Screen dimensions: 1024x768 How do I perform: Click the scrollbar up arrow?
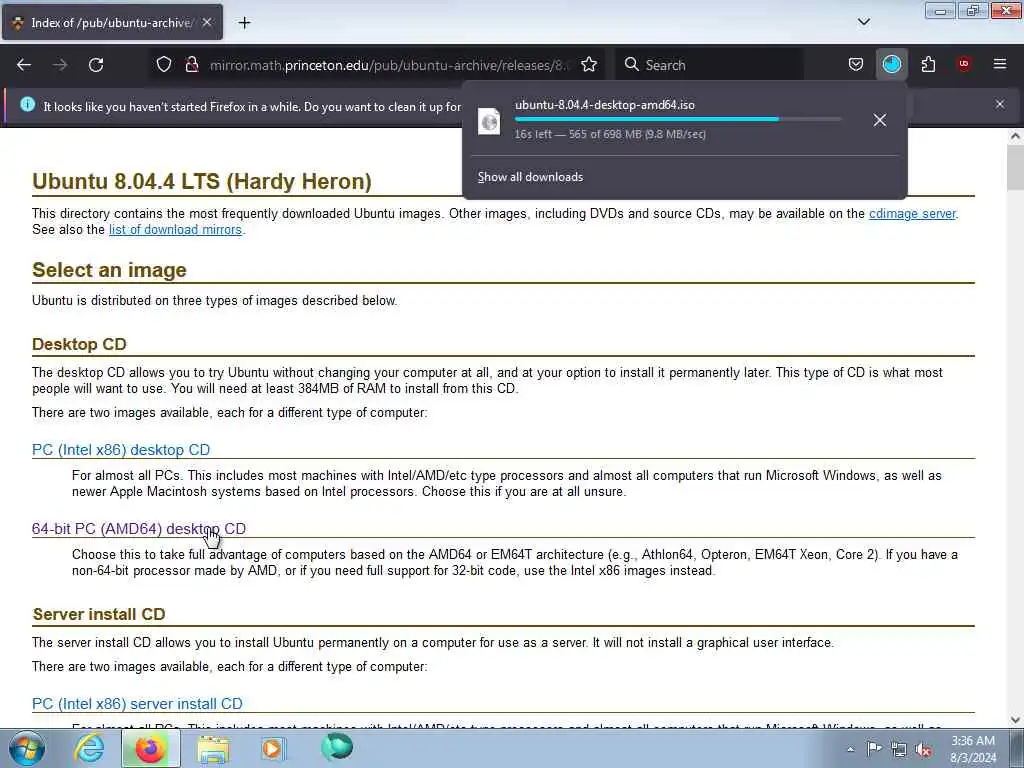point(1015,136)
